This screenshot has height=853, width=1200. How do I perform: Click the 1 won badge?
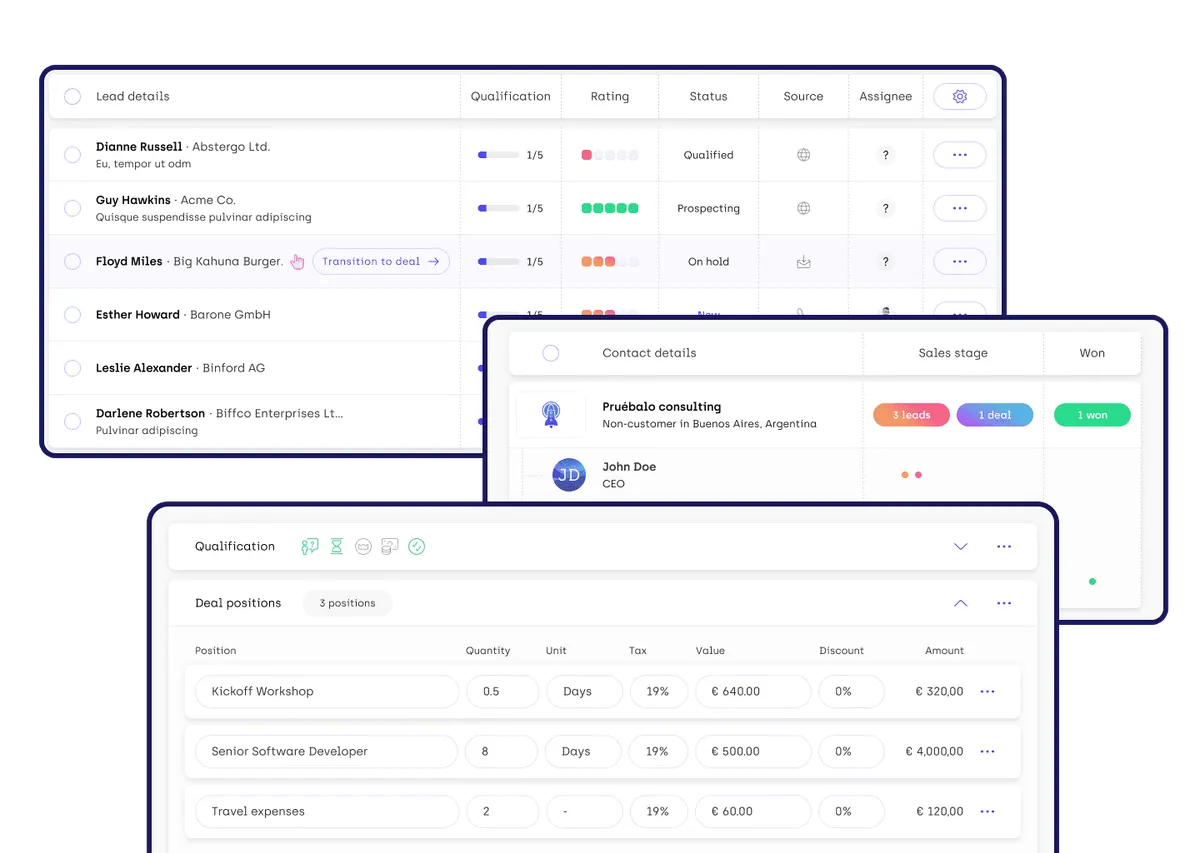1092,415
